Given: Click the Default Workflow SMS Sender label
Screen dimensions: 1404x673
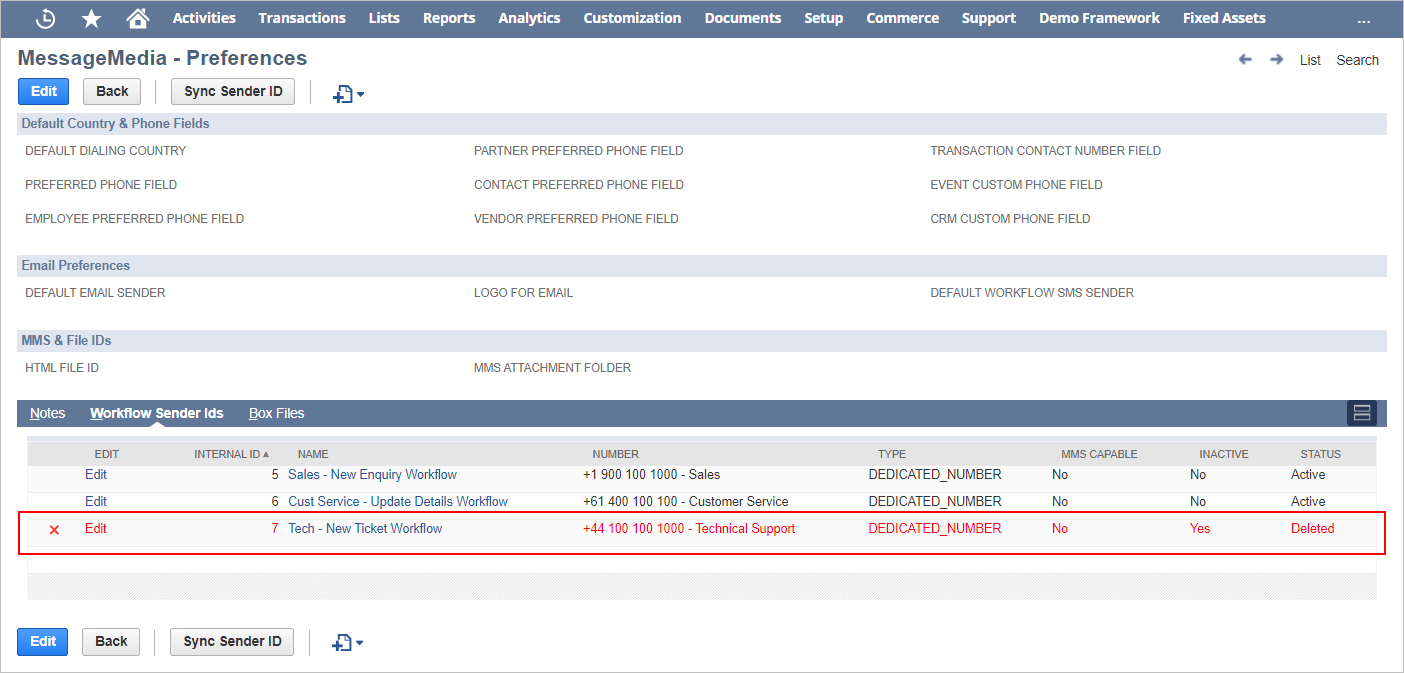Looking at the screenshot, I should tap(1032, 293).
